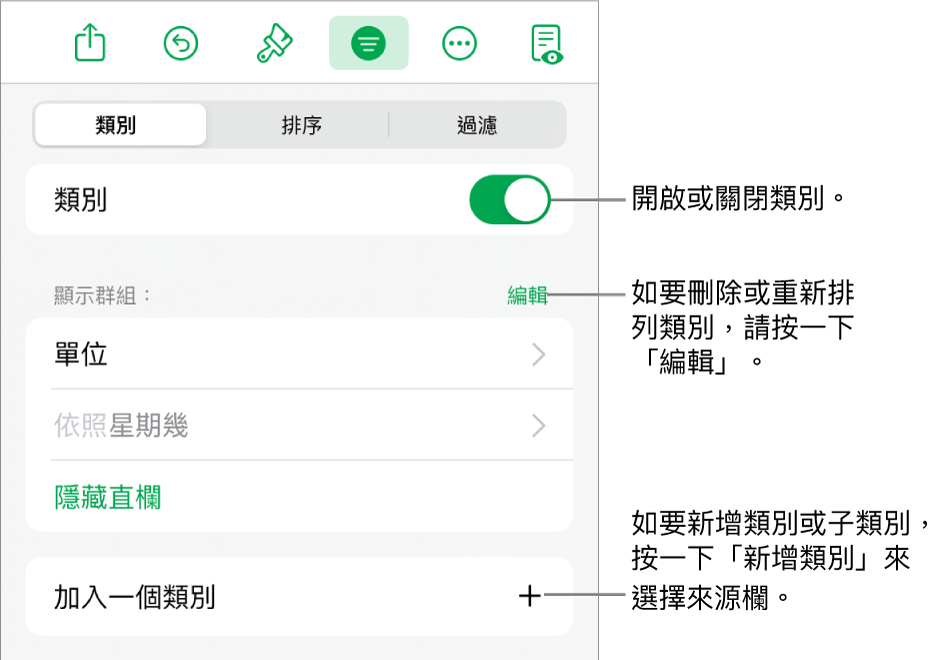Open the 單位 category row
Screen dimensions: 934x660
(x=300, y=354)
